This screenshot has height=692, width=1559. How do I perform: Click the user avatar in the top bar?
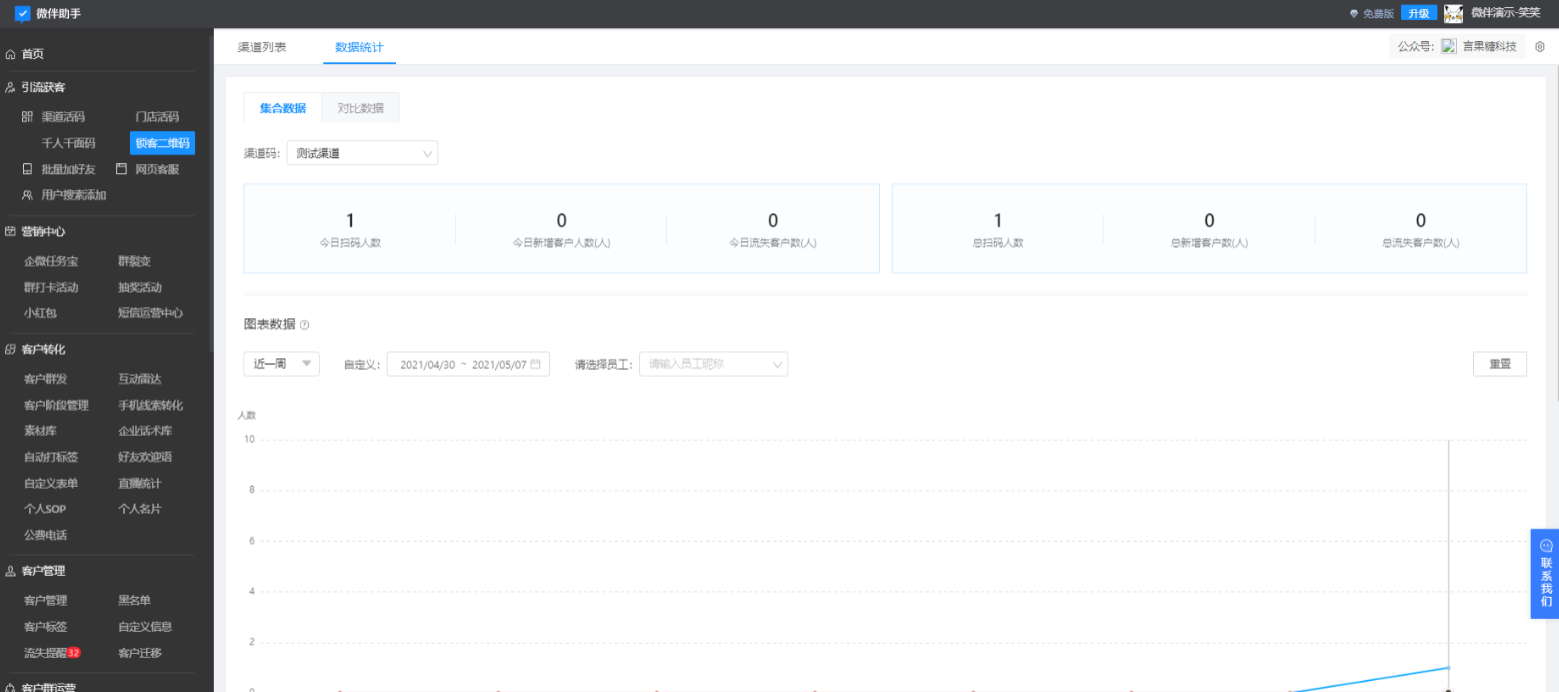point(1454,13)
